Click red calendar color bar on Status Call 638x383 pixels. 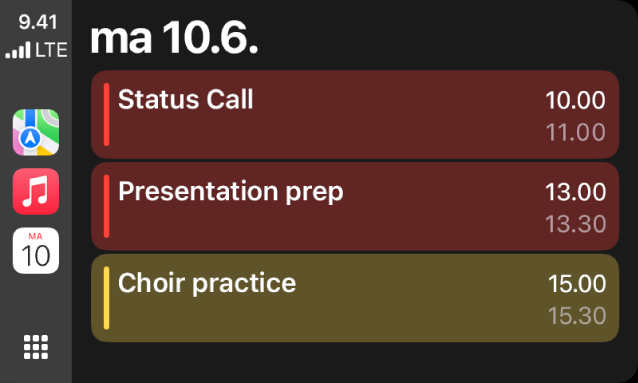coord(107,114)
